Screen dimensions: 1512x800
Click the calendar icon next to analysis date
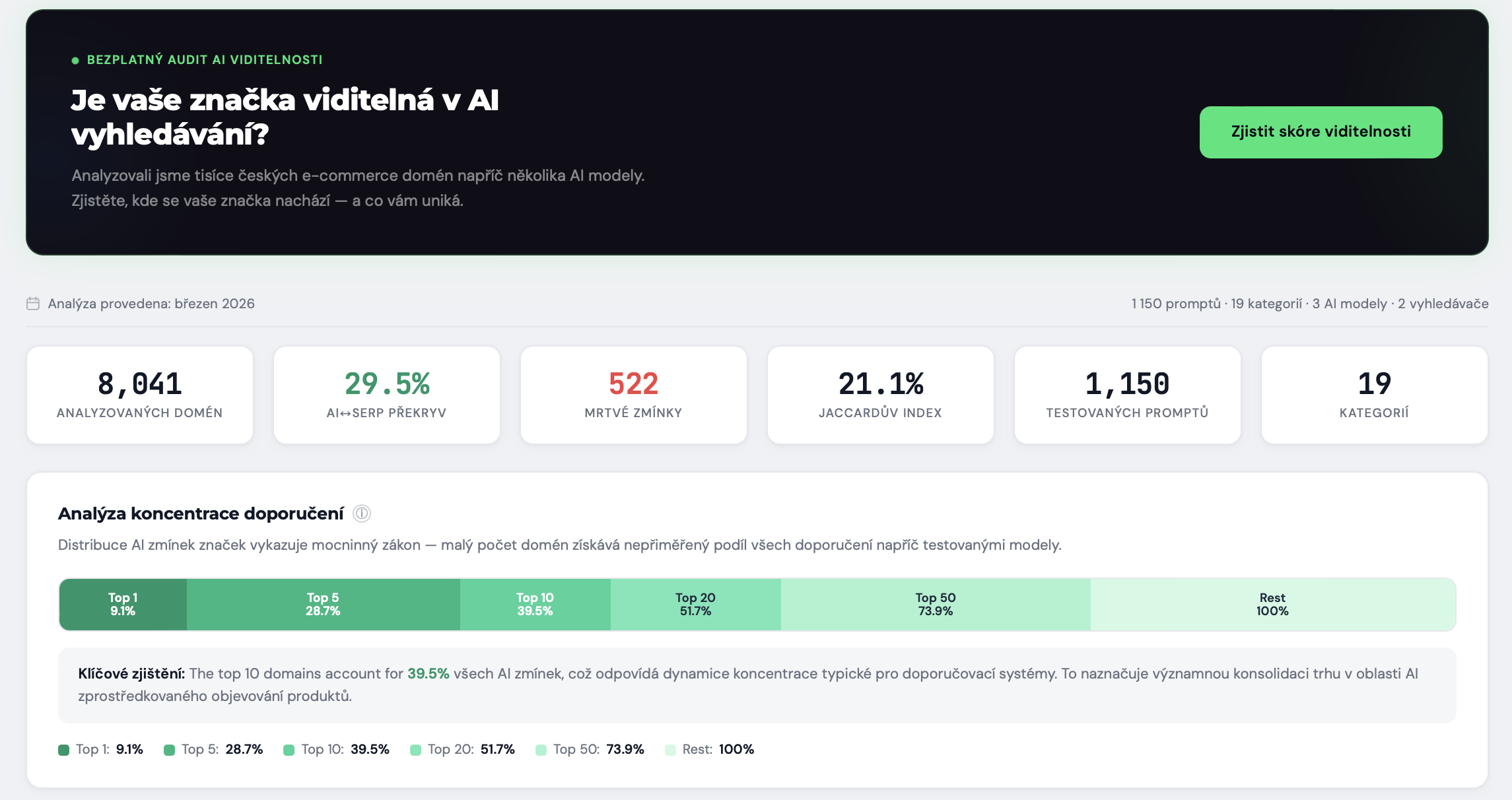point(32,304)
